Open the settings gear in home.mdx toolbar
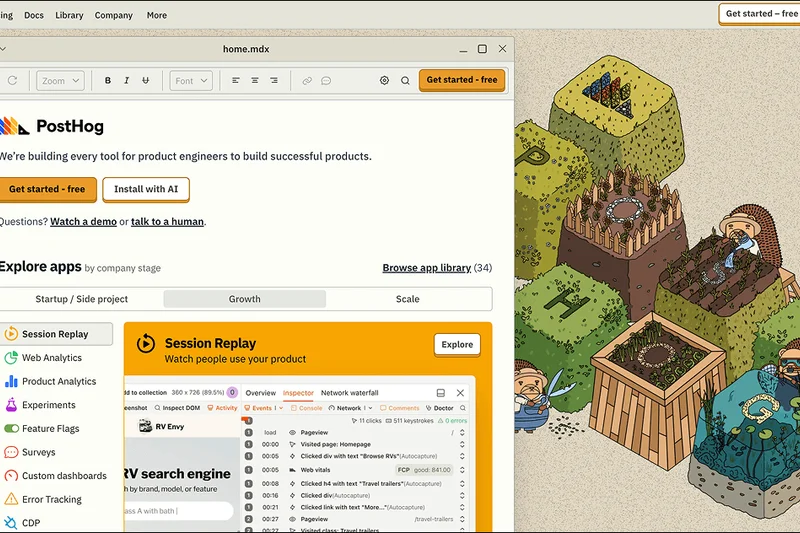800x533 pixels. coord(384,81)
